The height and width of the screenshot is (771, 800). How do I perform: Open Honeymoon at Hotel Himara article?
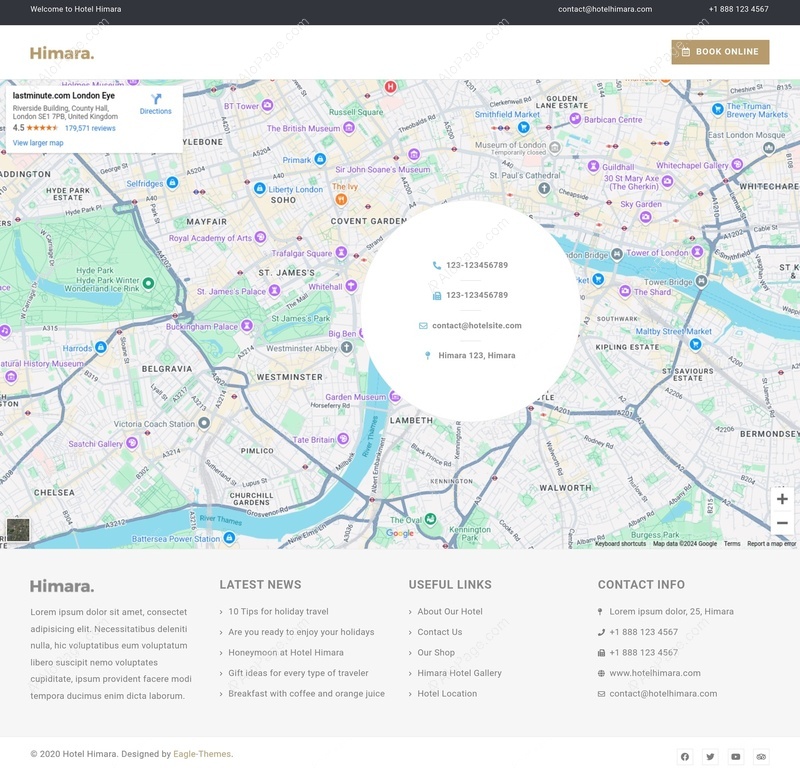(286, 652)
